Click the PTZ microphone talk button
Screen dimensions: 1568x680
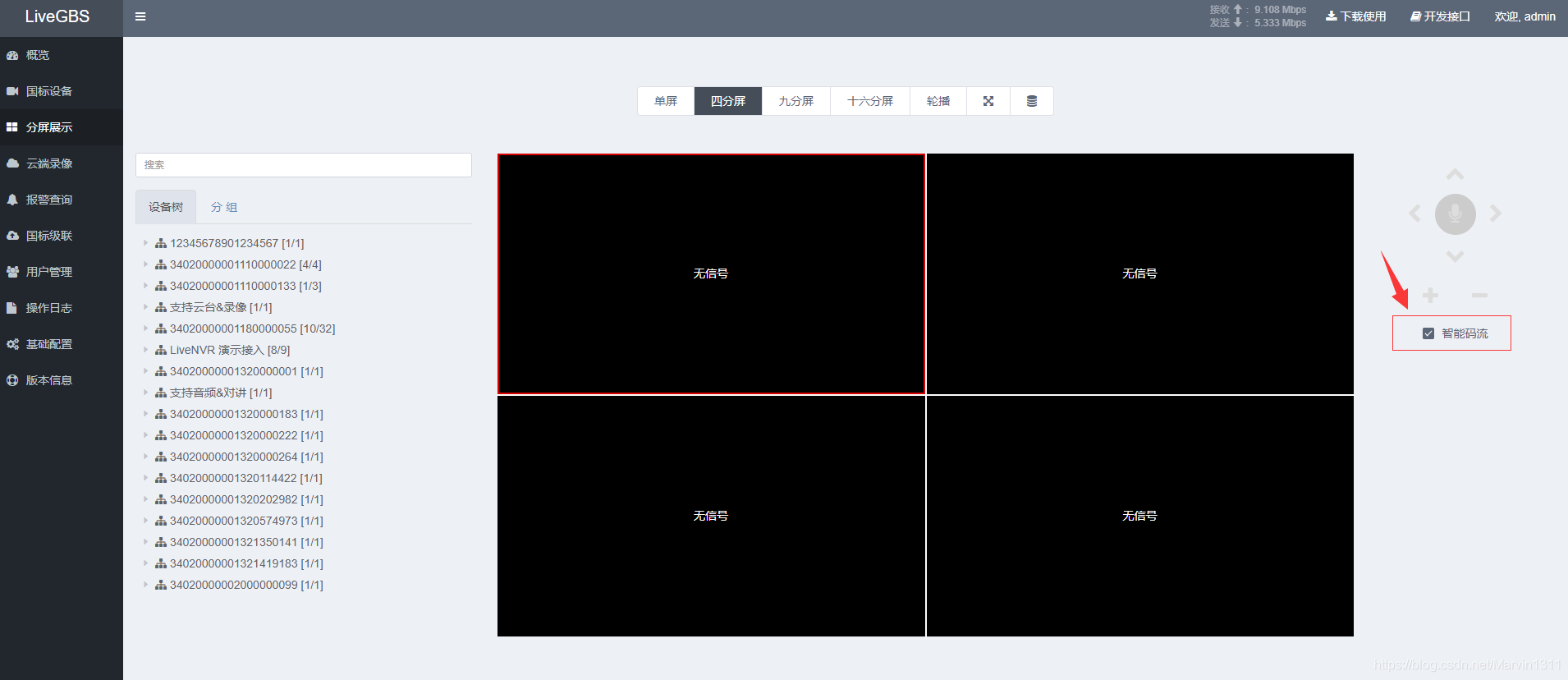[x=1455, y=214]
